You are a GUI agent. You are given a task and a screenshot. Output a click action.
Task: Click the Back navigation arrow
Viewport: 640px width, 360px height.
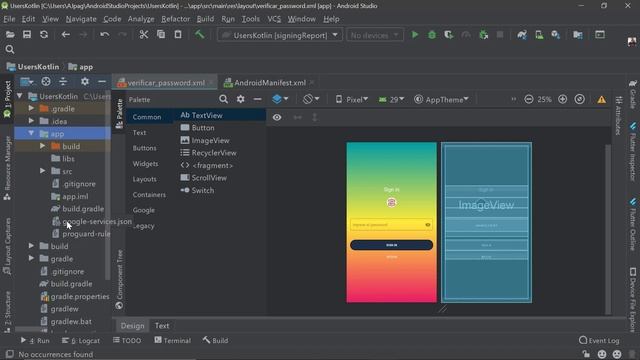point(66,35)
